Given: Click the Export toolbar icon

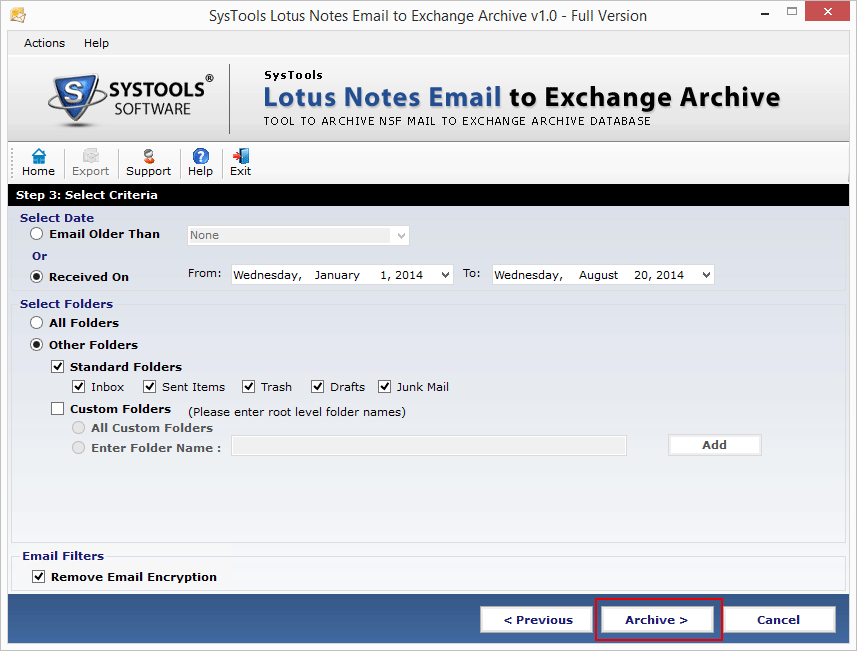Looking at the screenshot, I should (90, 163).
